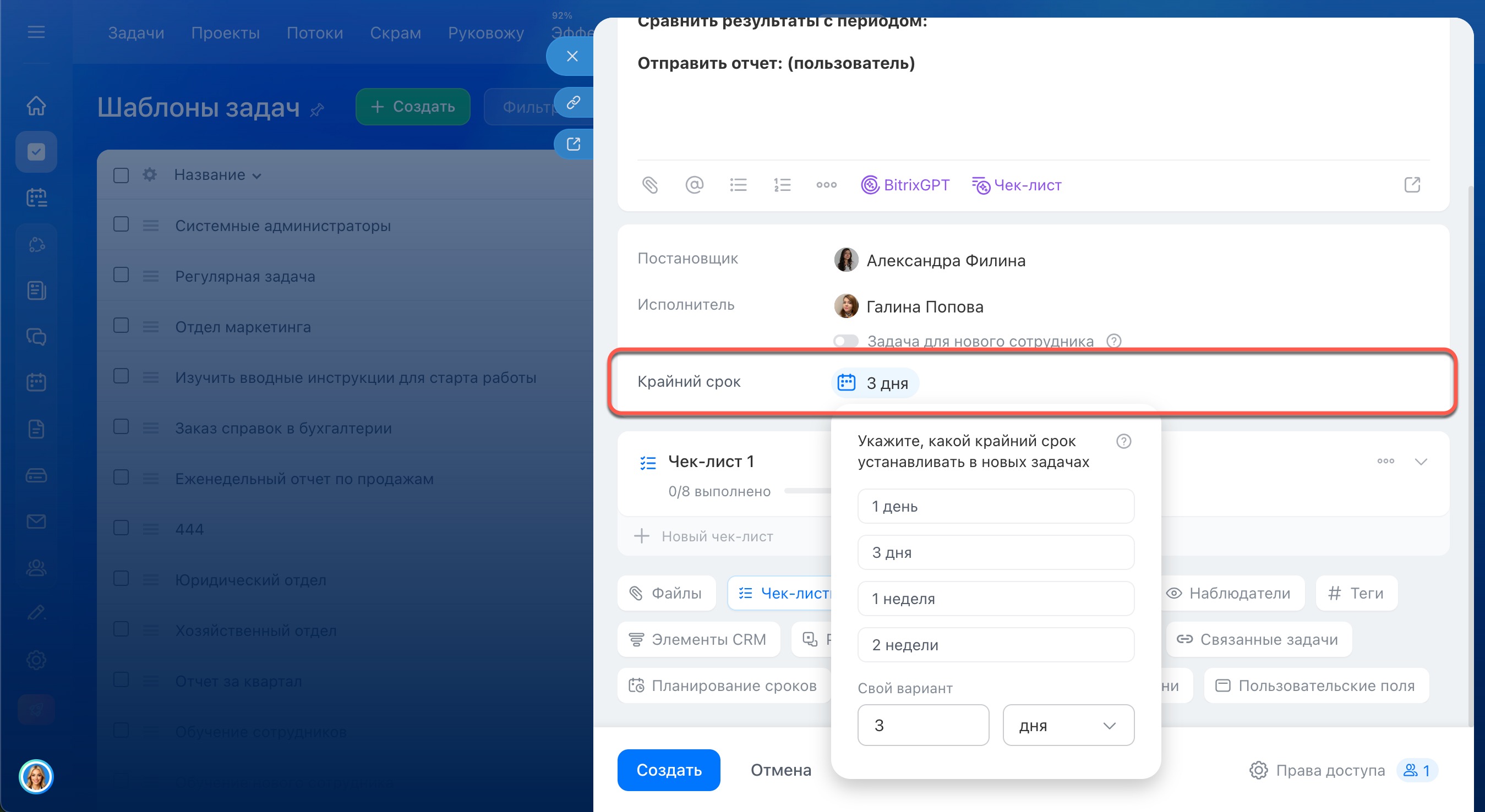Click the paperclip attach file icon
Viewport: 1485px width, 812px height.
[649, 185]
